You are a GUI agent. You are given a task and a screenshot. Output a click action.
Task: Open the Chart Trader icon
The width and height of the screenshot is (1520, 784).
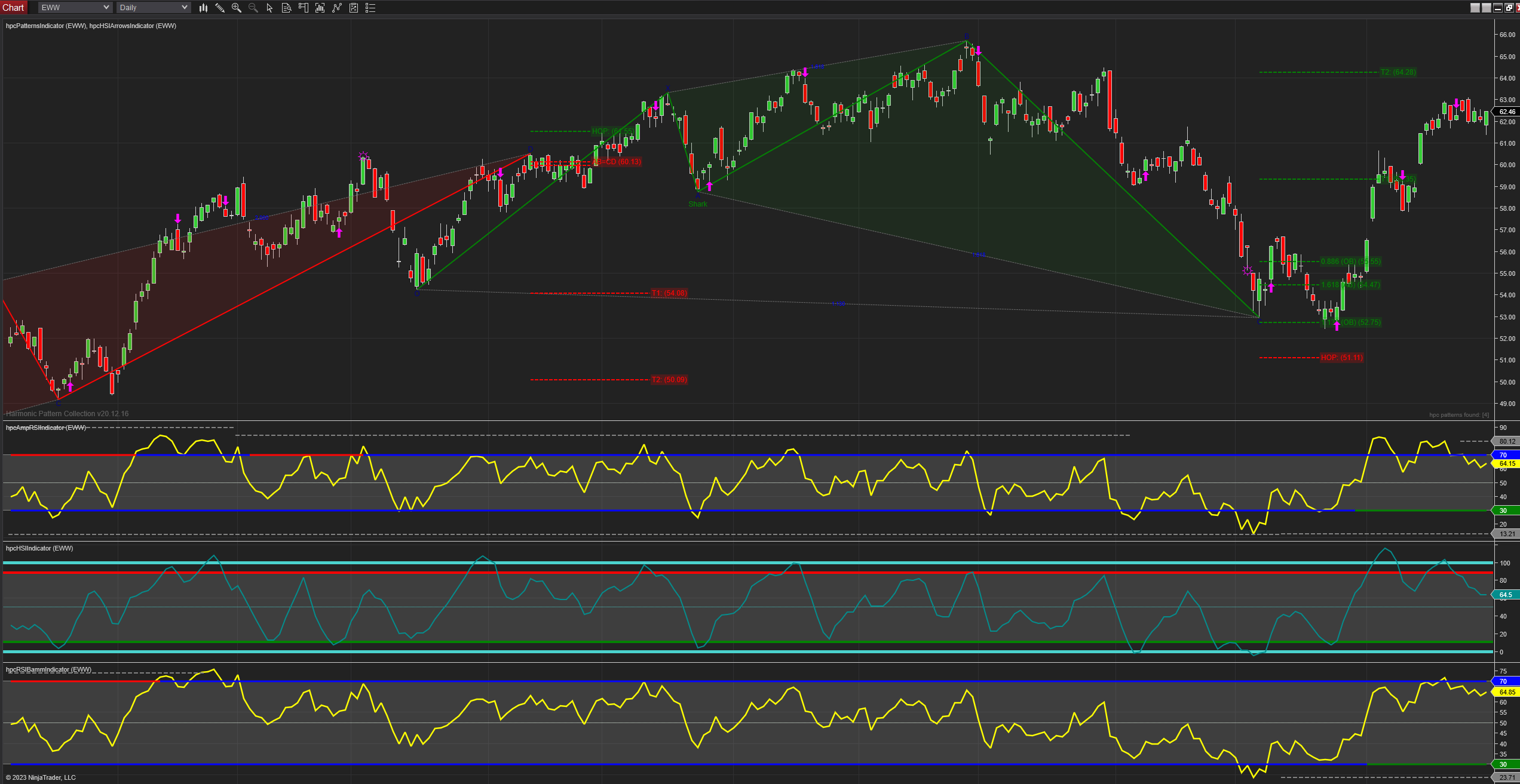(303, 8)
